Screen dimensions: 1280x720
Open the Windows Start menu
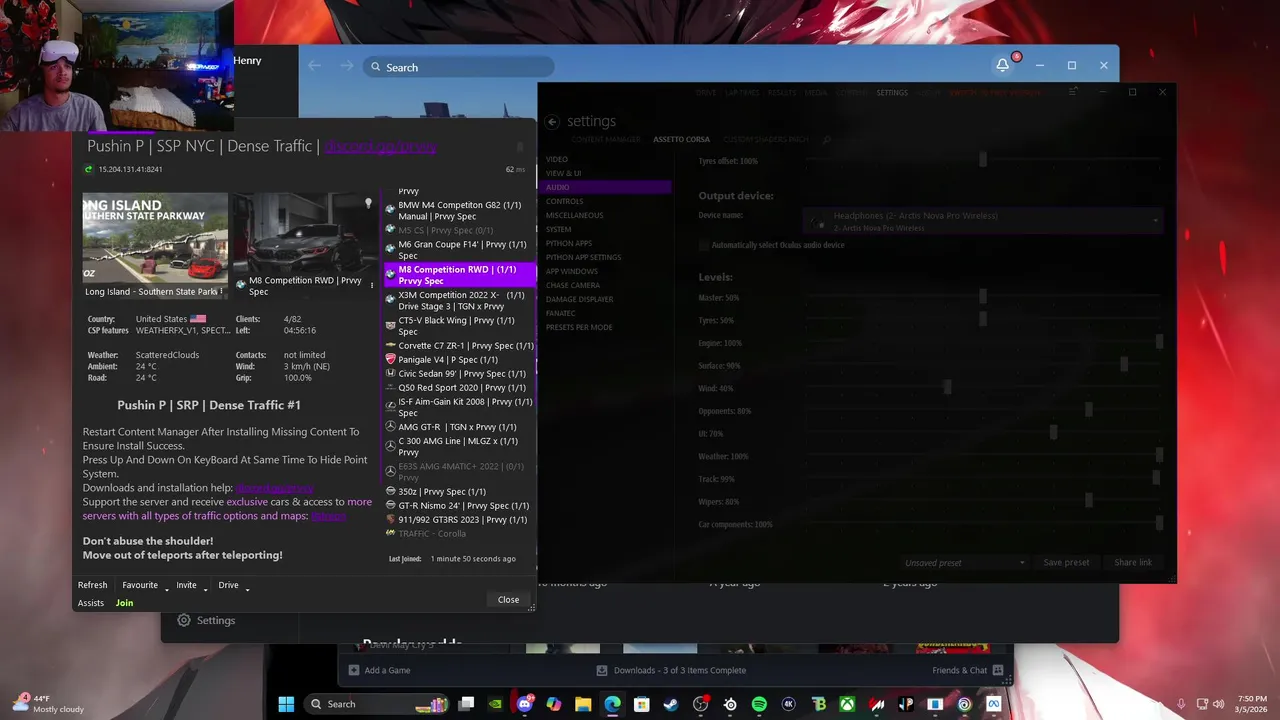[286, 704]
